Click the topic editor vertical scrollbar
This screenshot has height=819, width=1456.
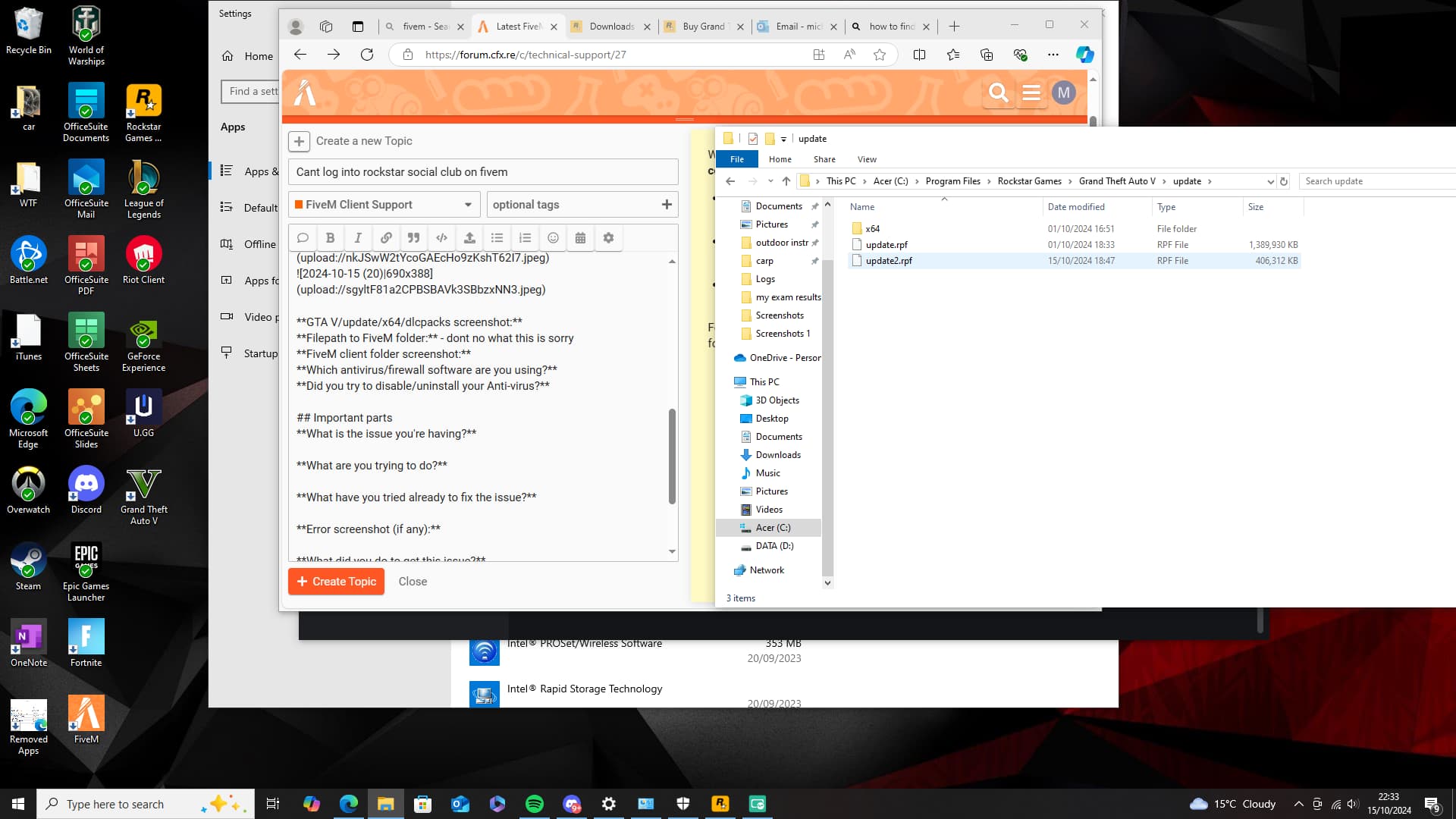click(672, 457)
